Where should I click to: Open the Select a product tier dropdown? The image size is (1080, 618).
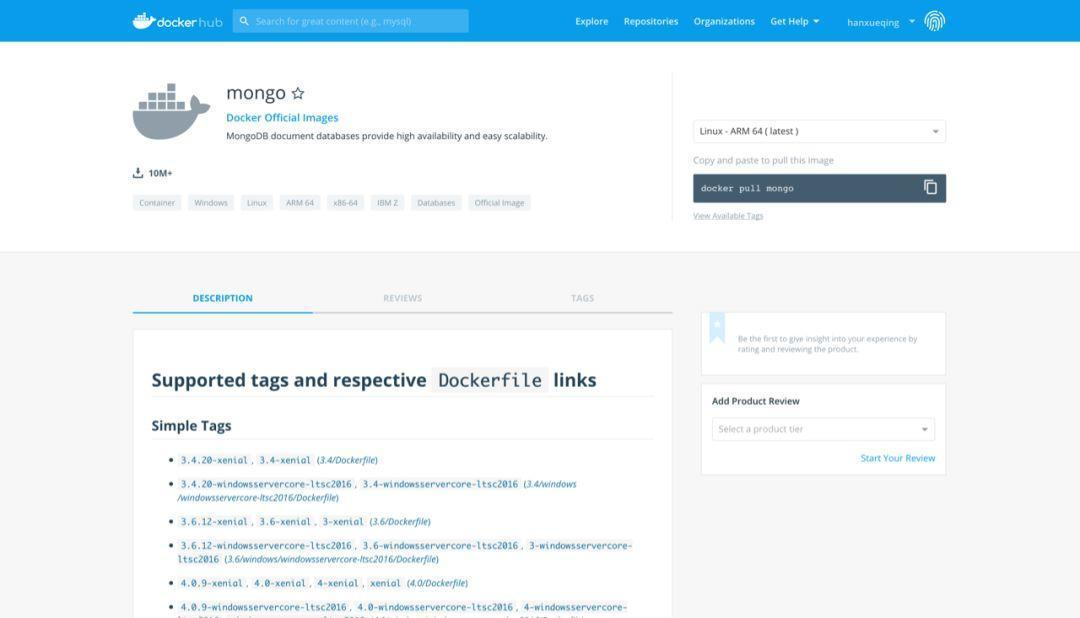click(x=823, y=429)
